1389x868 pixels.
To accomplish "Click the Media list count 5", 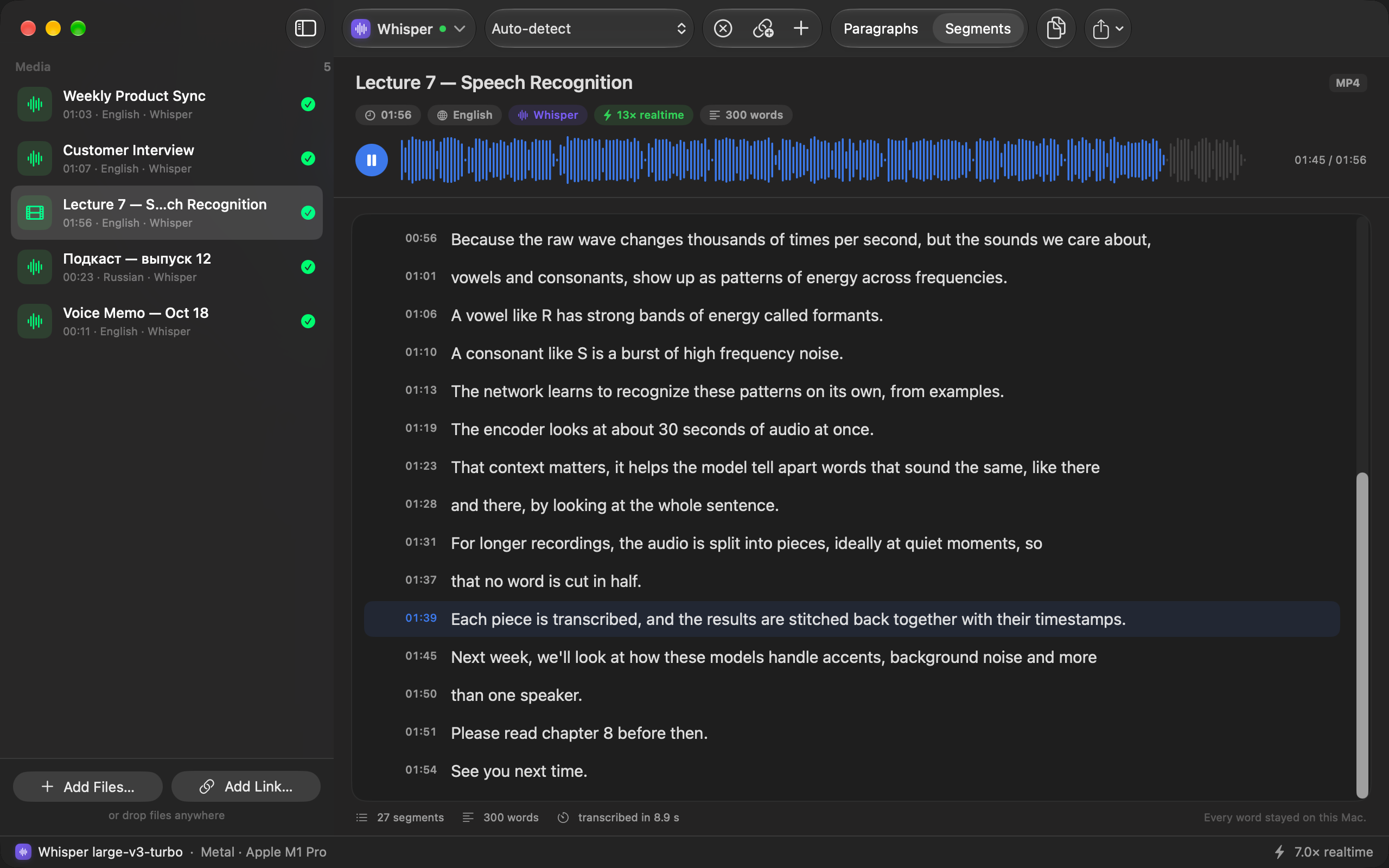I will [x=327, y=67].
